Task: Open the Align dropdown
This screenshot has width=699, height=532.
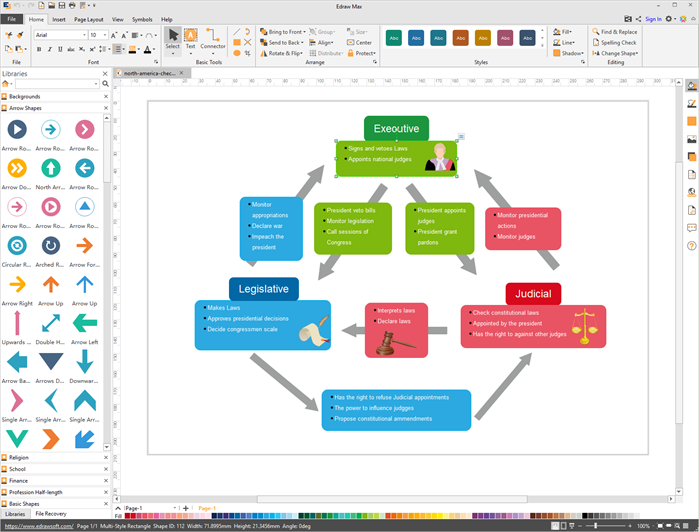Action: click(x=321, y=42)
